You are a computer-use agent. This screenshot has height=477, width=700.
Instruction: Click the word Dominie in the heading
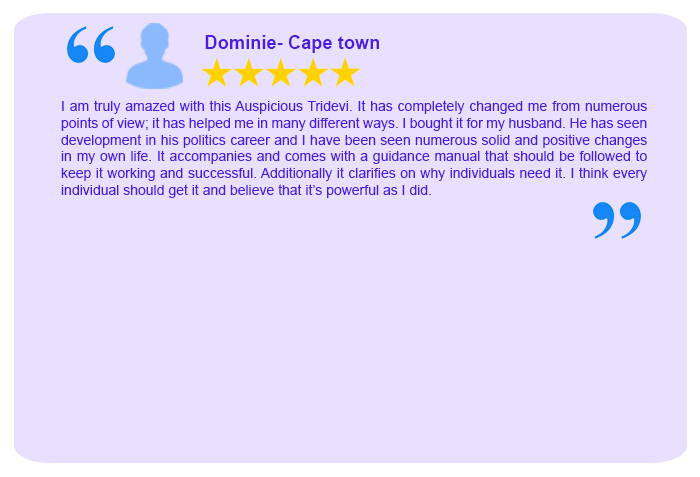click(241, 43)
